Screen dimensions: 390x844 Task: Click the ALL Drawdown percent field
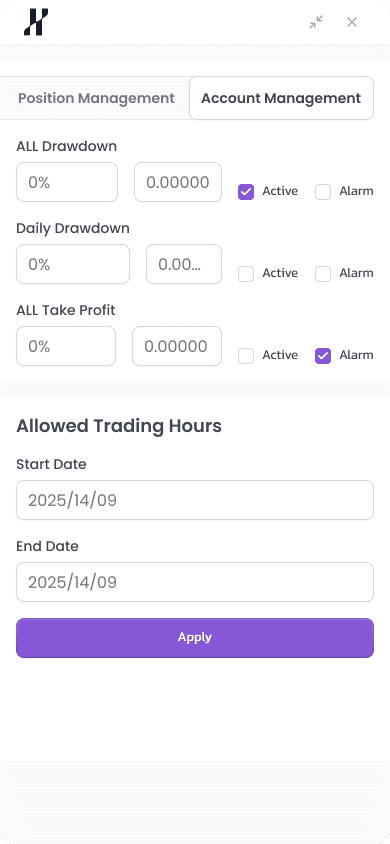pyautogui.click(x=67, y=182)
